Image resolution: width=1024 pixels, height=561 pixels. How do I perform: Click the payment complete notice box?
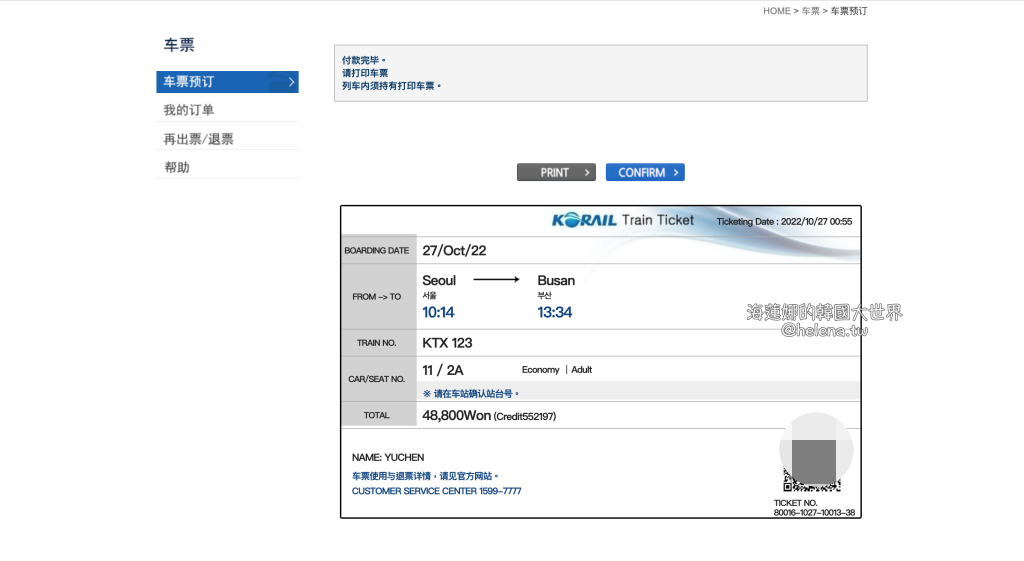click(x=600, y=73)
